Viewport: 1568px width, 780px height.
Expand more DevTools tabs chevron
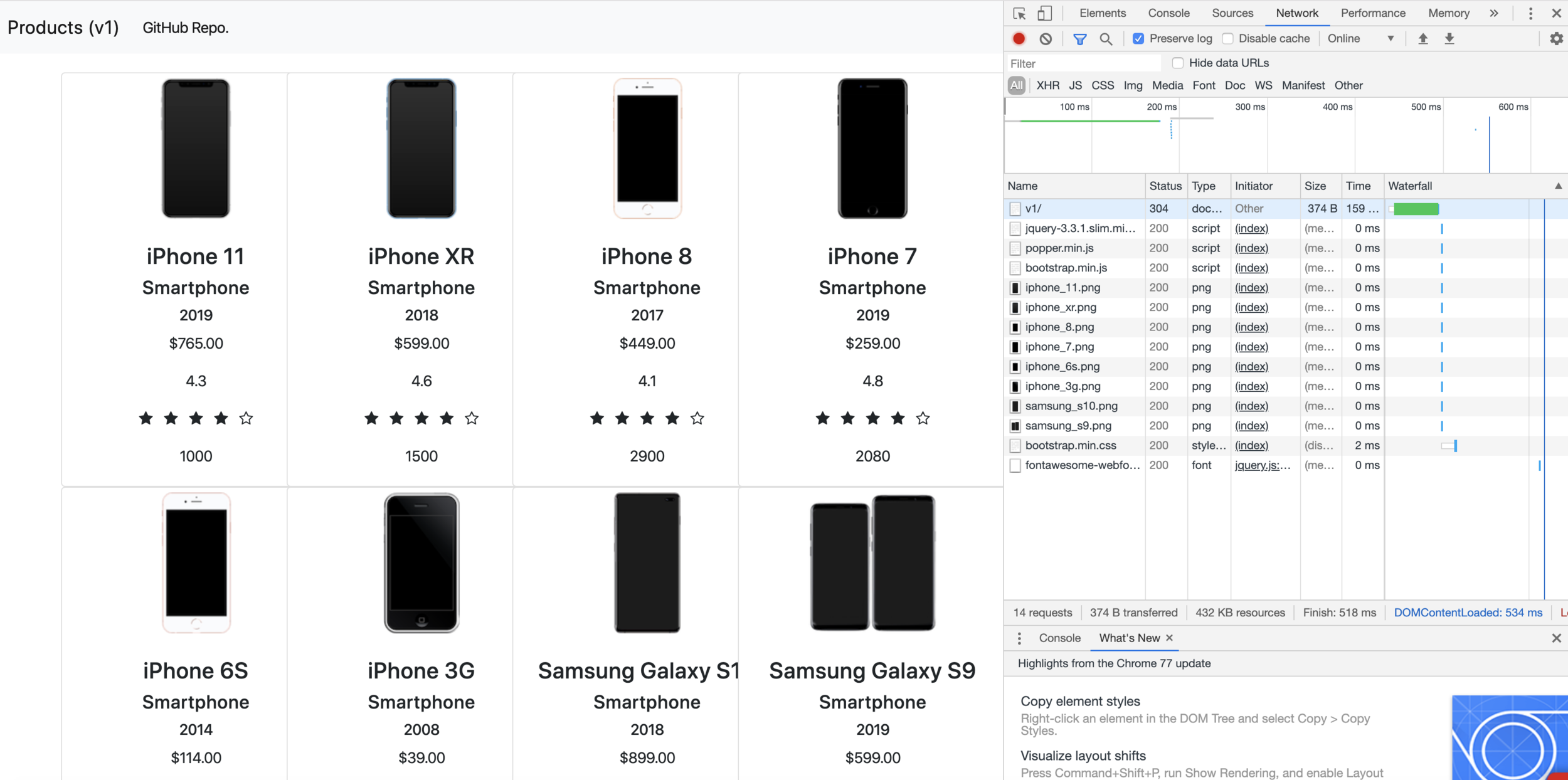pyautogui.click(x=1494, y=13)
